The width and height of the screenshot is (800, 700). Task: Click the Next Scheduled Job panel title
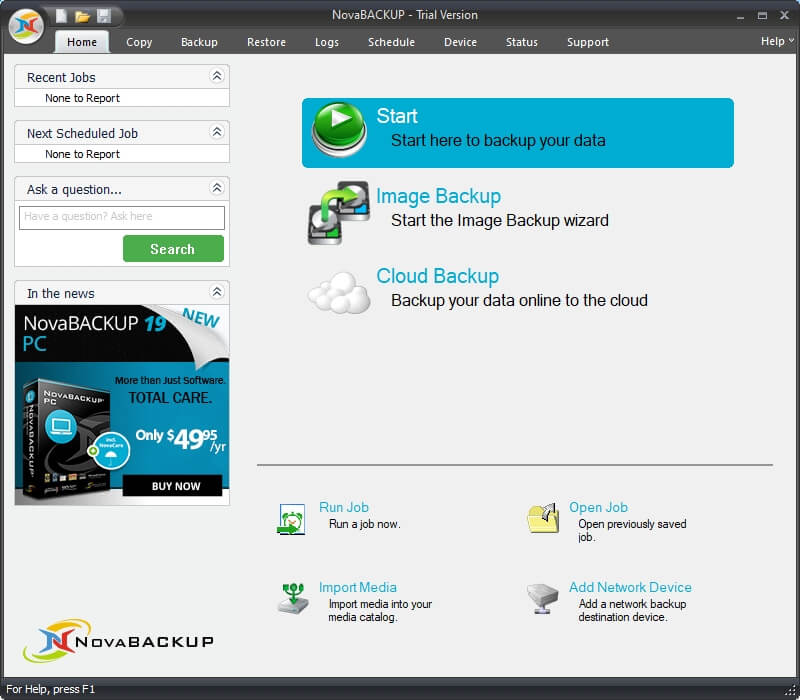(x=82, y=134)
